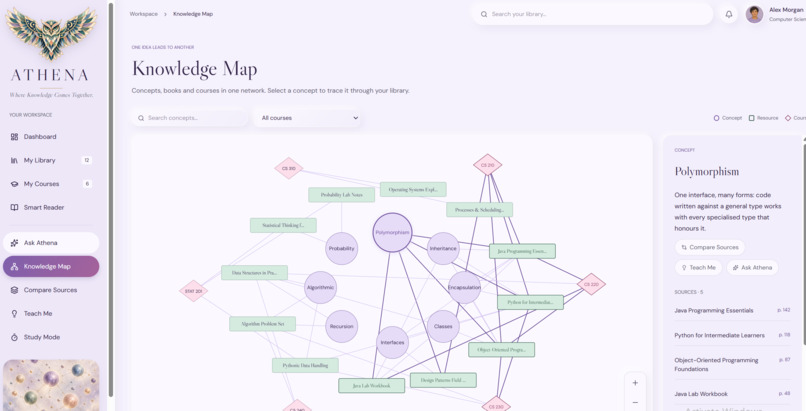Open source Java Programming Essentials
The image size is (806, 411).
pos(732,310)
